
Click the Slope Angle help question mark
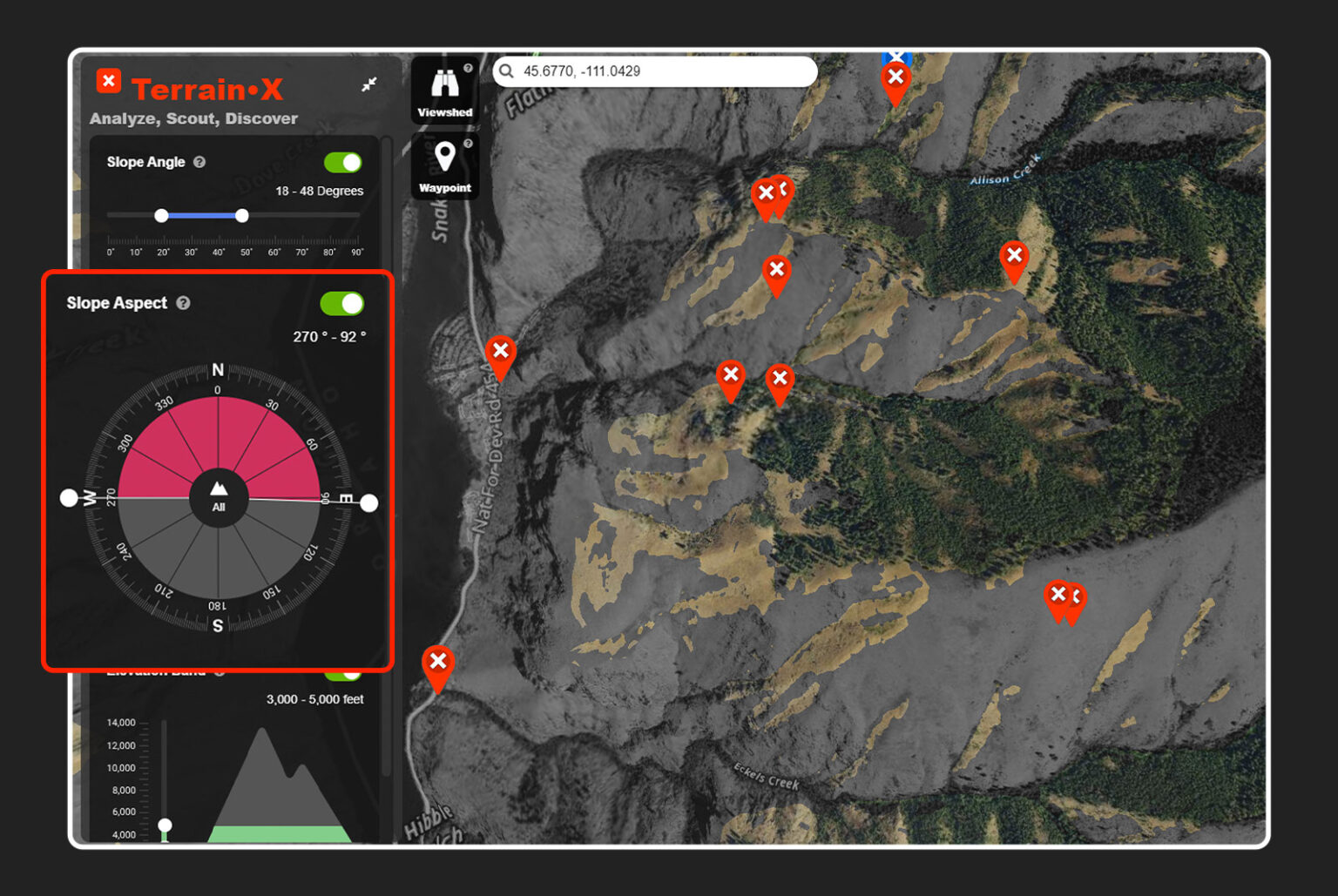click(199, 162)
